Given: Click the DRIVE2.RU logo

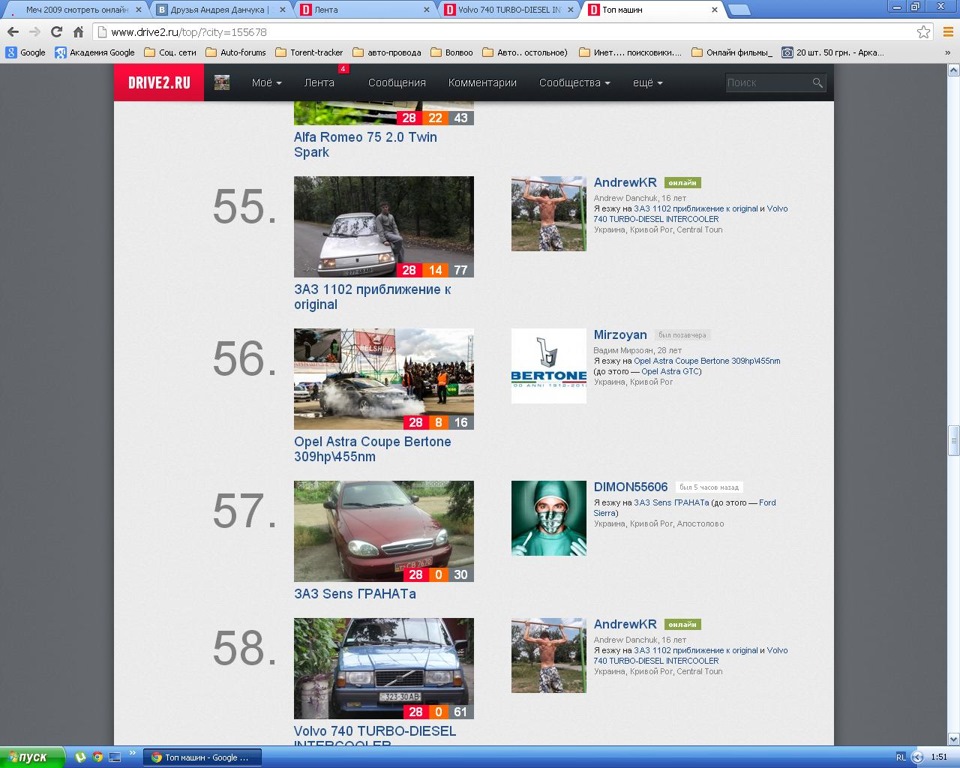Looking at the screenshot, I should (x=159, y=83).
